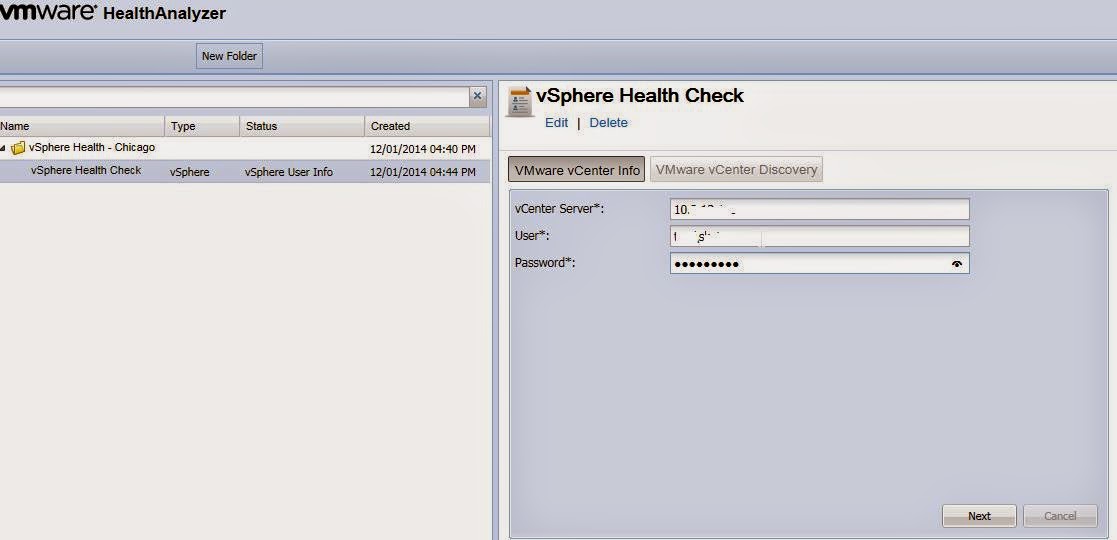Select the vSphere Health - Chicago folder row
The width and height of the screenshot is (1117, 540).
(x=244, y=148)
